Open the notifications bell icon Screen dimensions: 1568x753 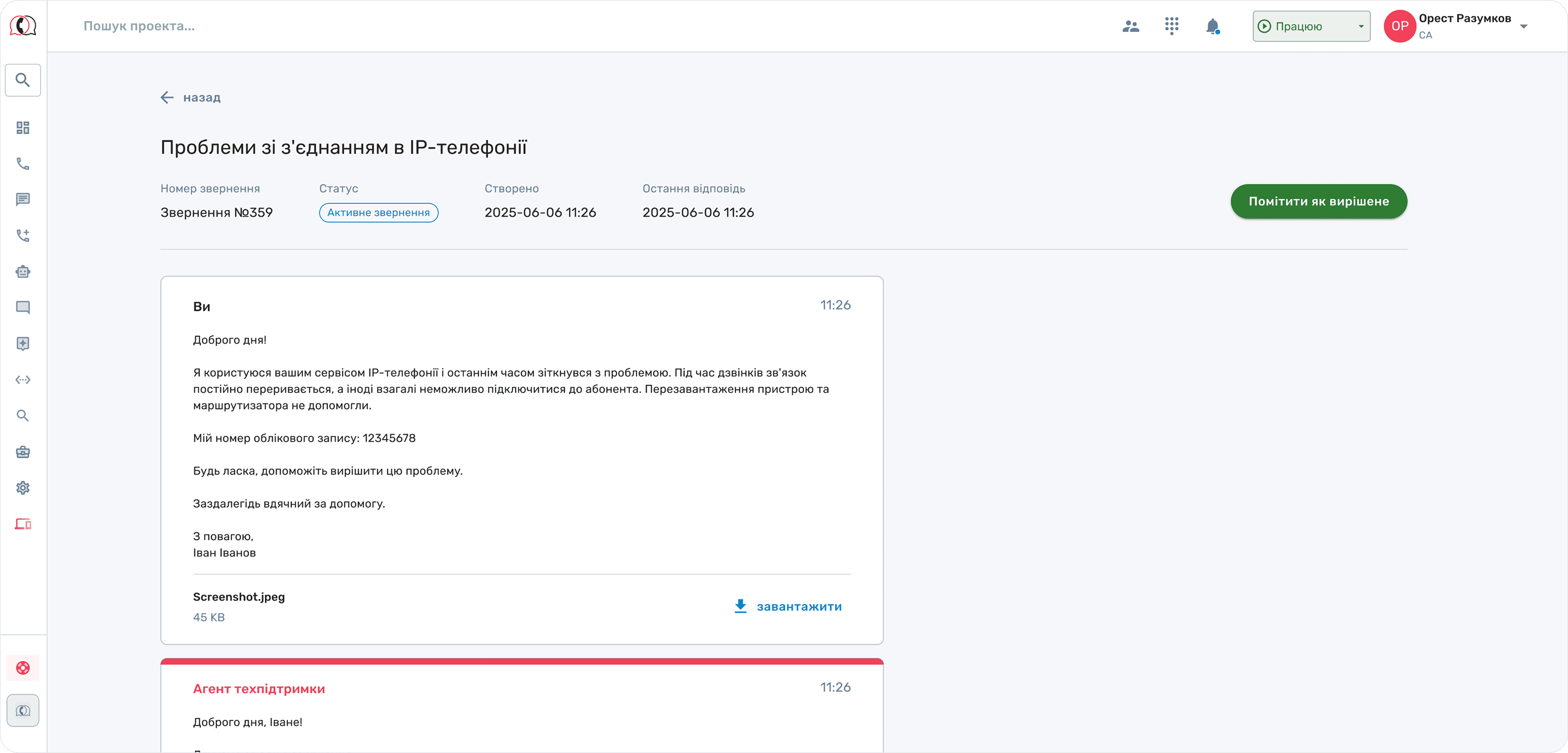coord(1212,26)
